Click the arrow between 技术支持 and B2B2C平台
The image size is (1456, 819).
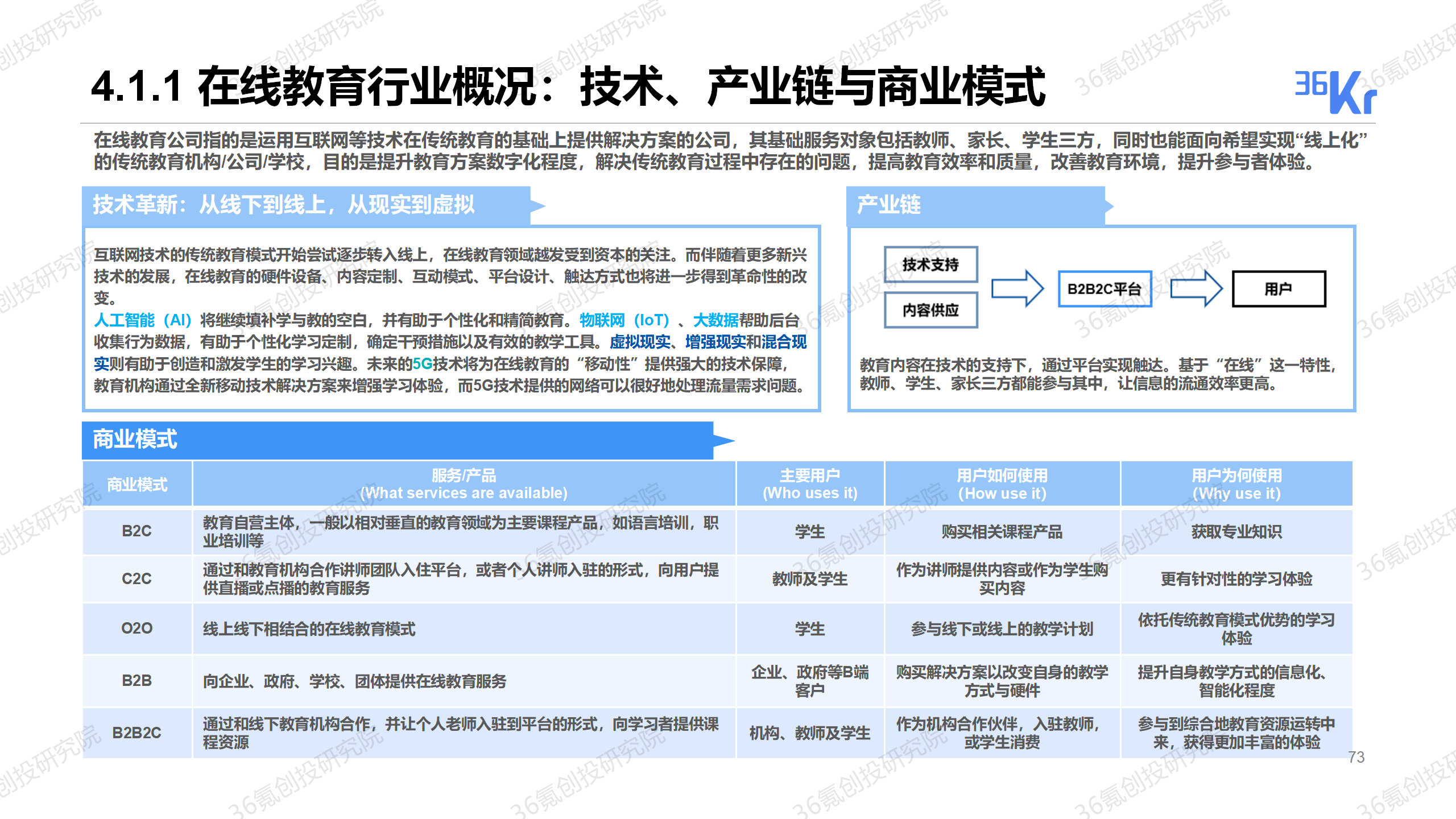[1017, 288]
